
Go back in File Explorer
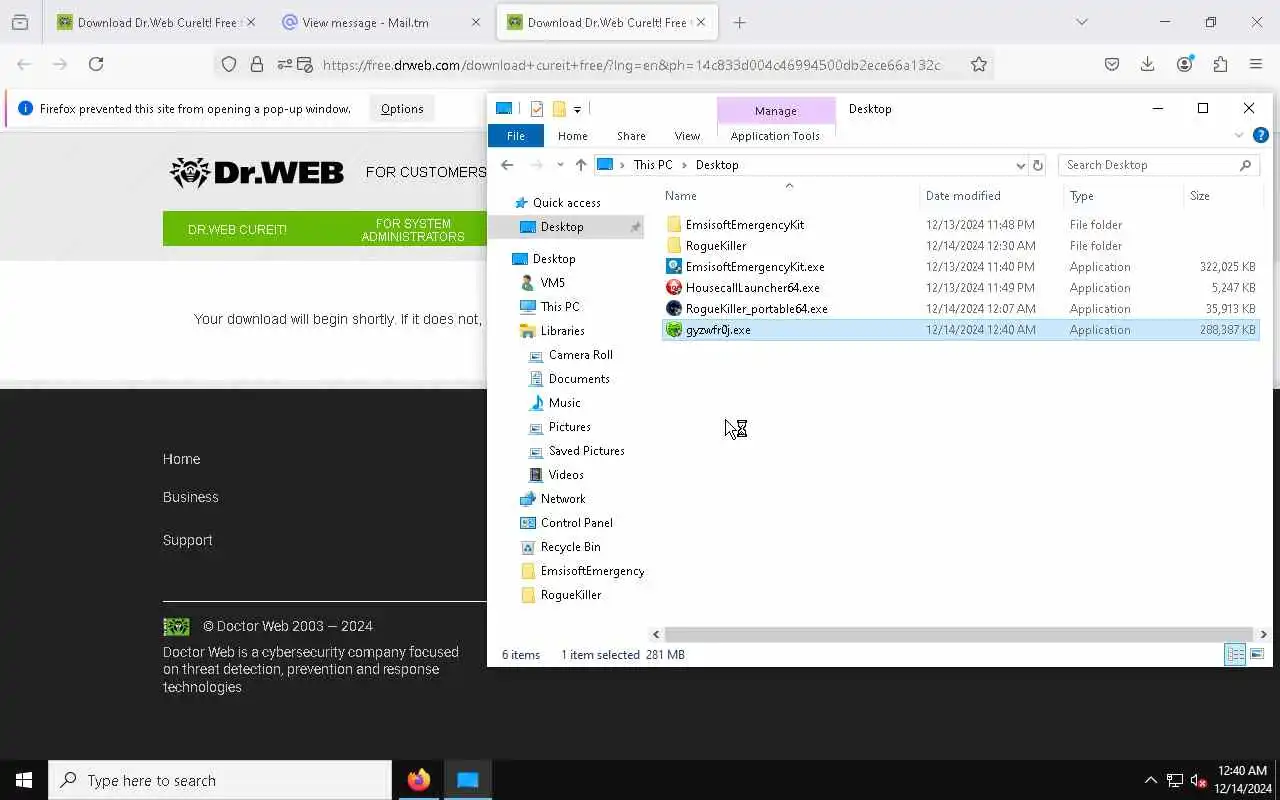pyautogui.click(x=507, y=165)
